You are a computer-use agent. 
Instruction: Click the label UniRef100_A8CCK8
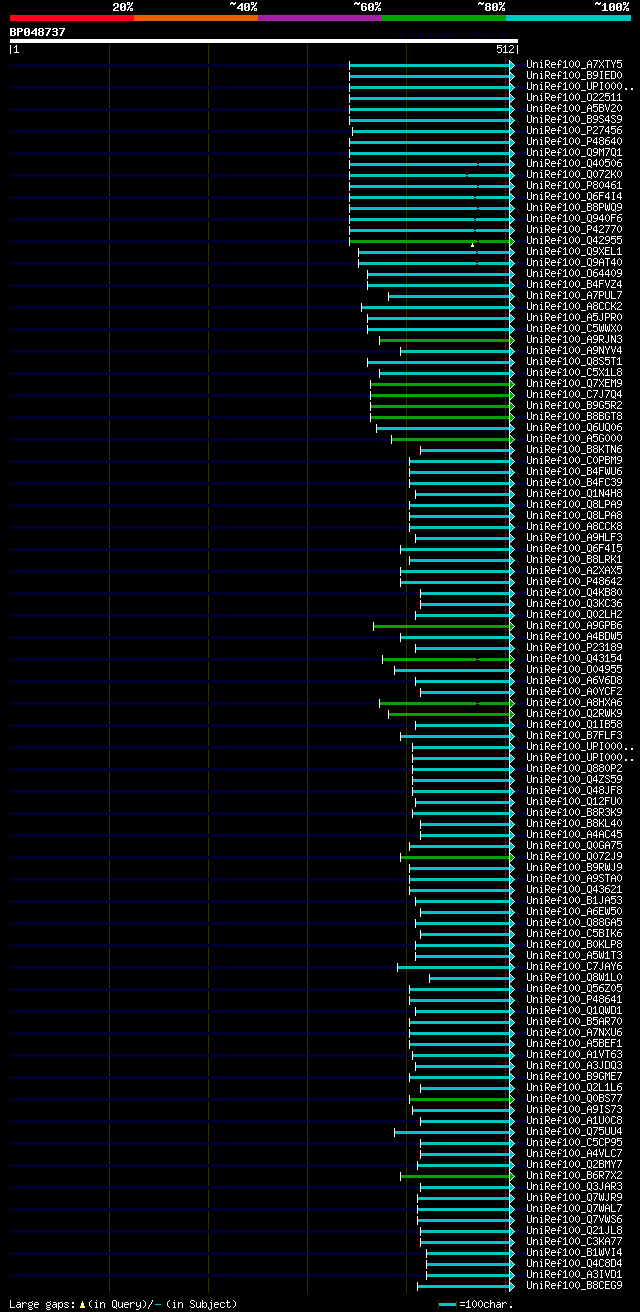[x=574, y=526]
